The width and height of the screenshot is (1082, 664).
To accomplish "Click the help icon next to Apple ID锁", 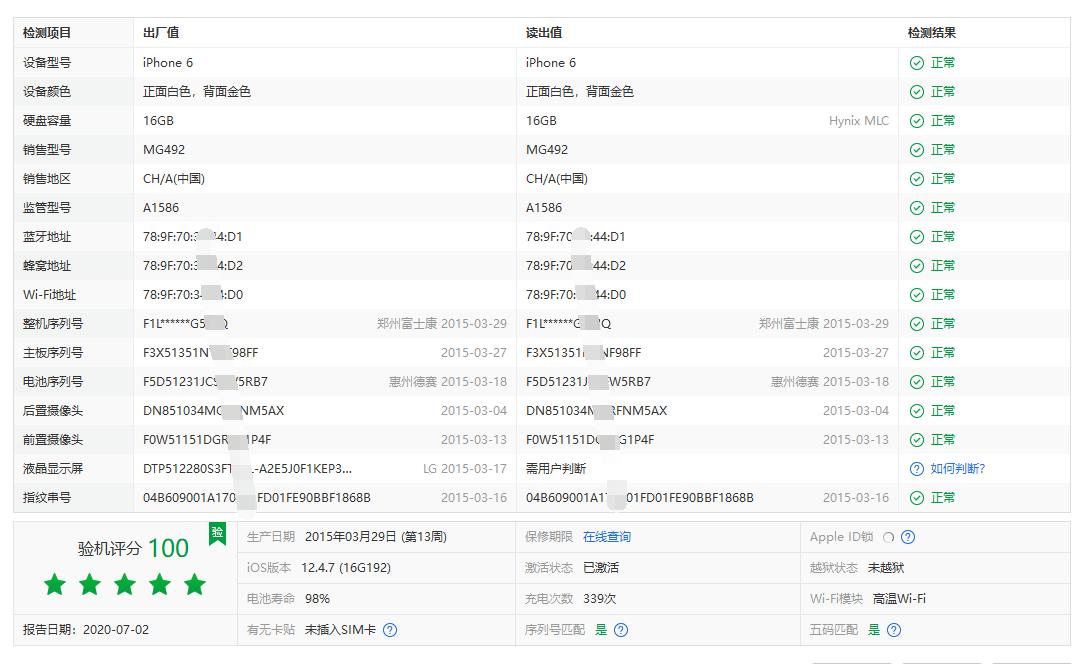I will point(906,537).
